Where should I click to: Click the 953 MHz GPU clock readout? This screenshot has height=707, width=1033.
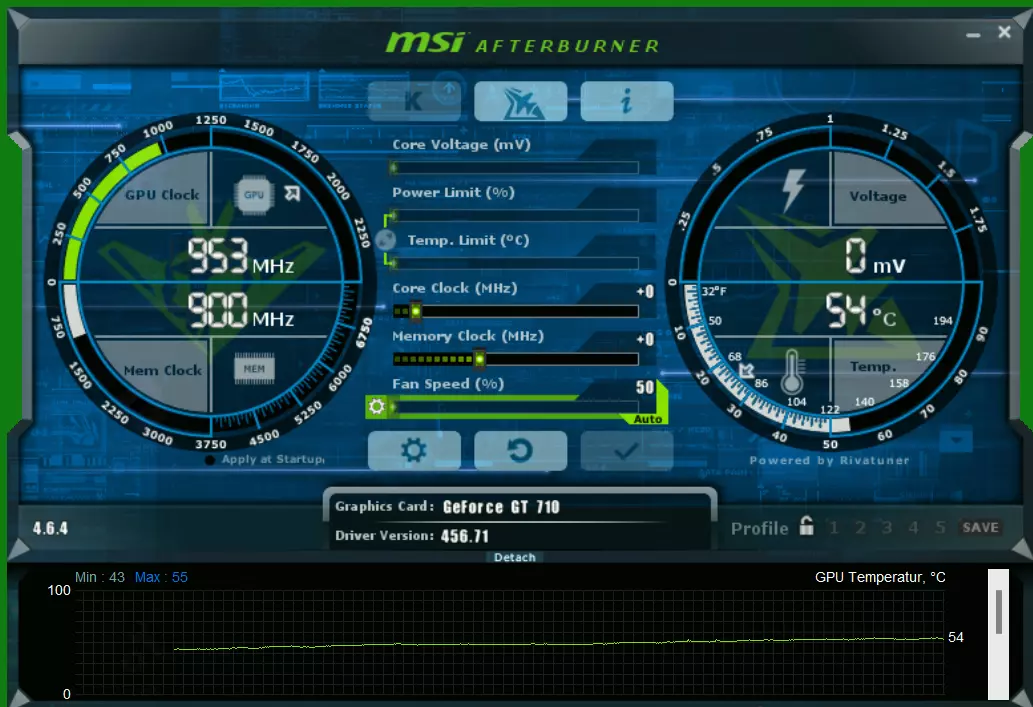[241, 256]
